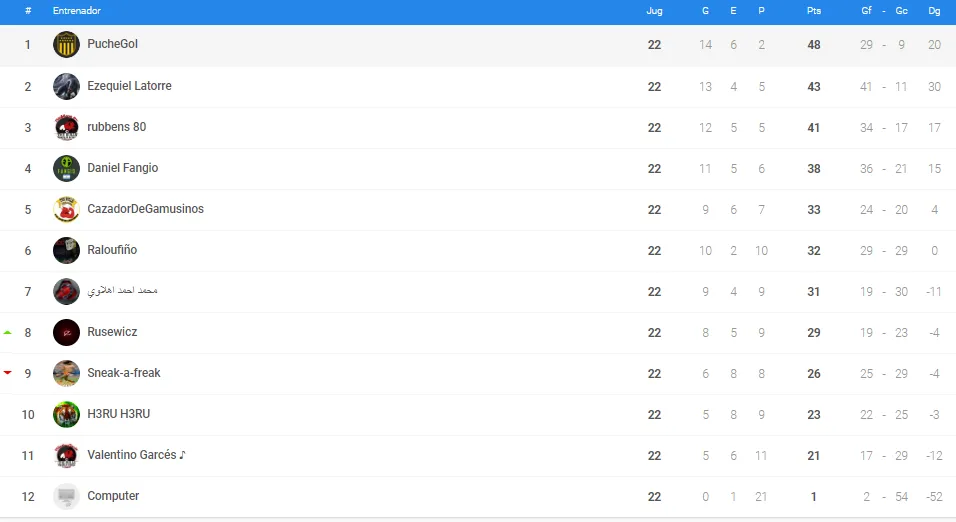Click the G wins column header

[x=705, y=11]
